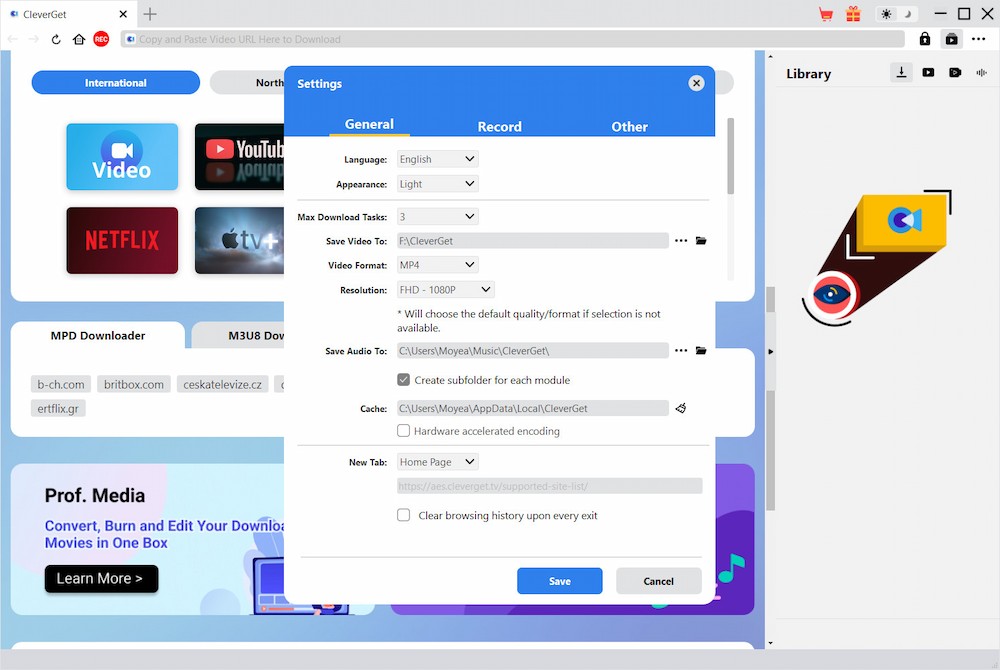Click the gift box icon

tap(853, 14)
